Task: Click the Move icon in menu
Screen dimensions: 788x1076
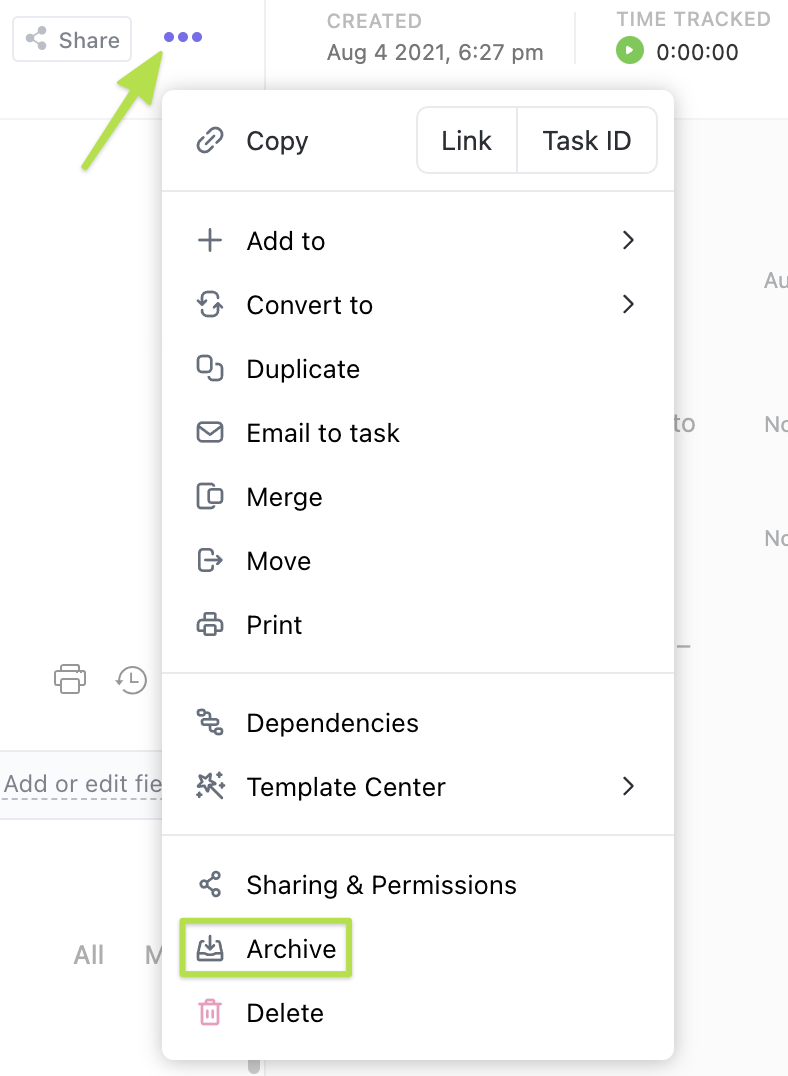Action: click(x=210, y=561)
